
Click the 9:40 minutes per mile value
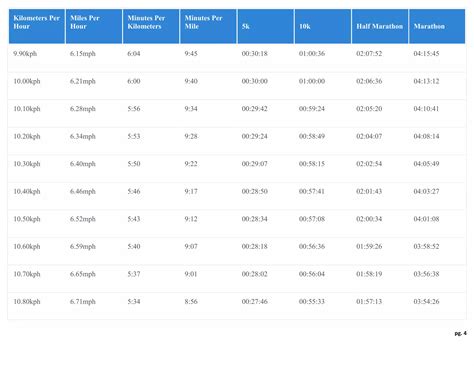[x=191, y=81]
